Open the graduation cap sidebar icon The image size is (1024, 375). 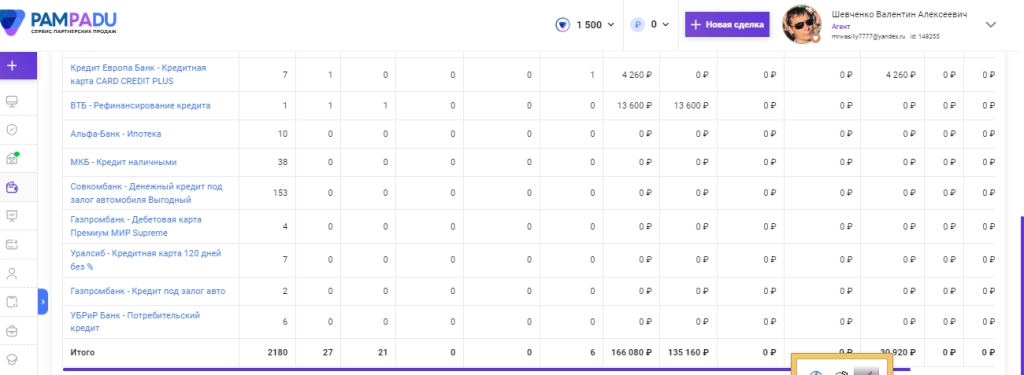[x=12, y=359]
